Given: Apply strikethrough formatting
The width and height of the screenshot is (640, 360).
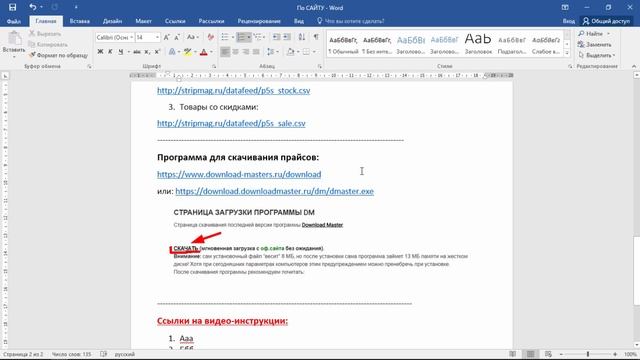Looking at the screenshot, I should tap(137, 52).
